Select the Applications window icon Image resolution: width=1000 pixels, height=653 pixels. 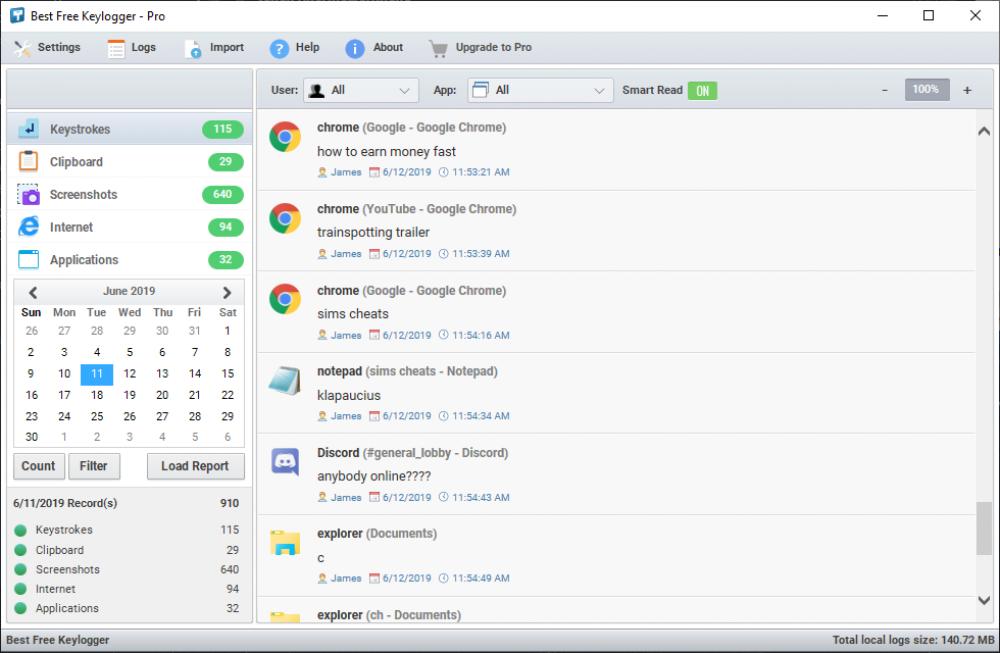(30, 259)
